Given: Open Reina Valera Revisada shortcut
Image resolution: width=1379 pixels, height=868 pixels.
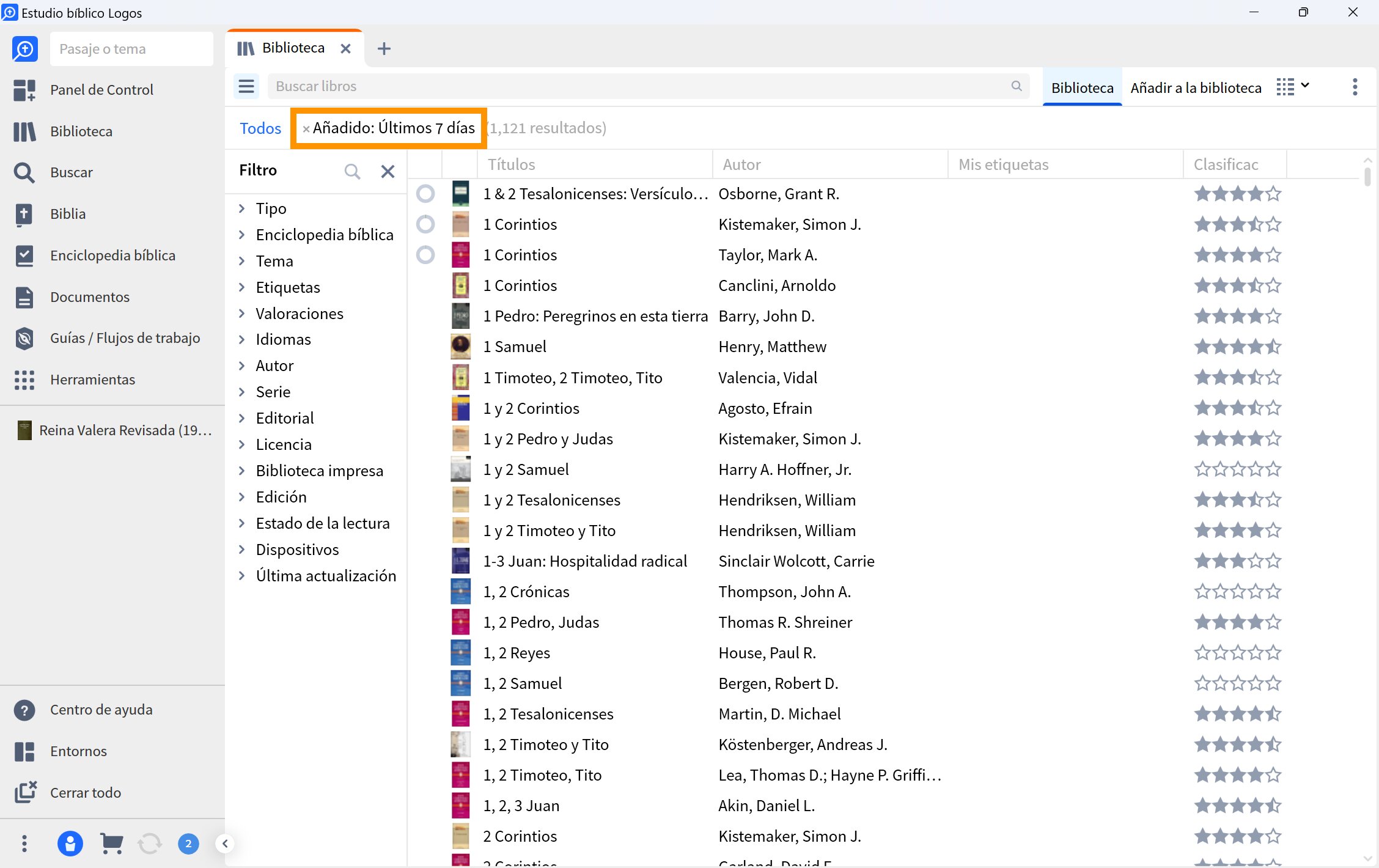Looking at the screenshot, I should pyautogui.click(x=114, y=430).
